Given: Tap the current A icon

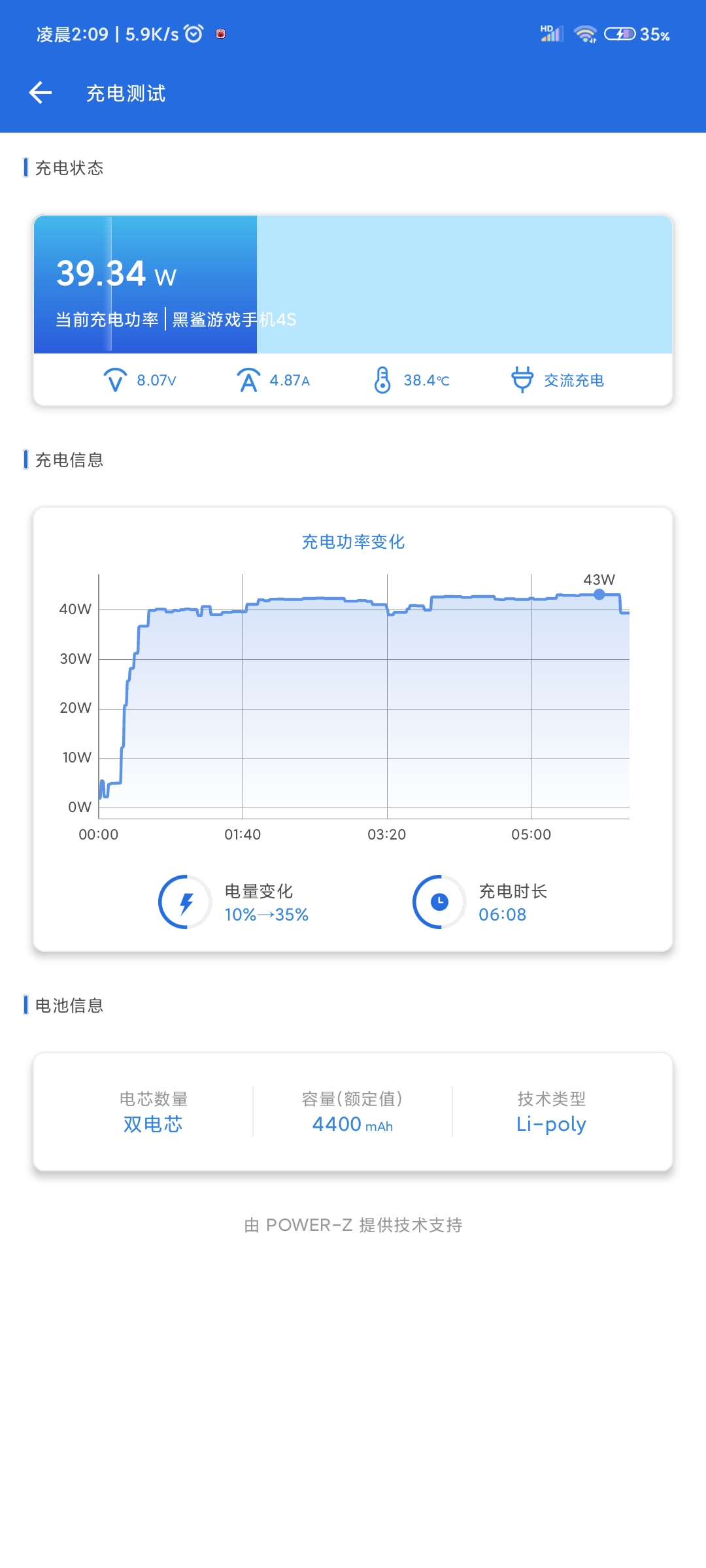Looking at the screenshot, I should point(248,380).
